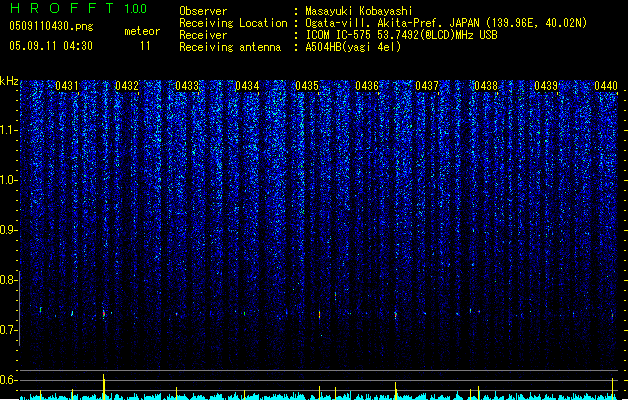This screenshot has width=629, height=400.
Task: Click the 0431 time marker
Action: click(67, 86)
